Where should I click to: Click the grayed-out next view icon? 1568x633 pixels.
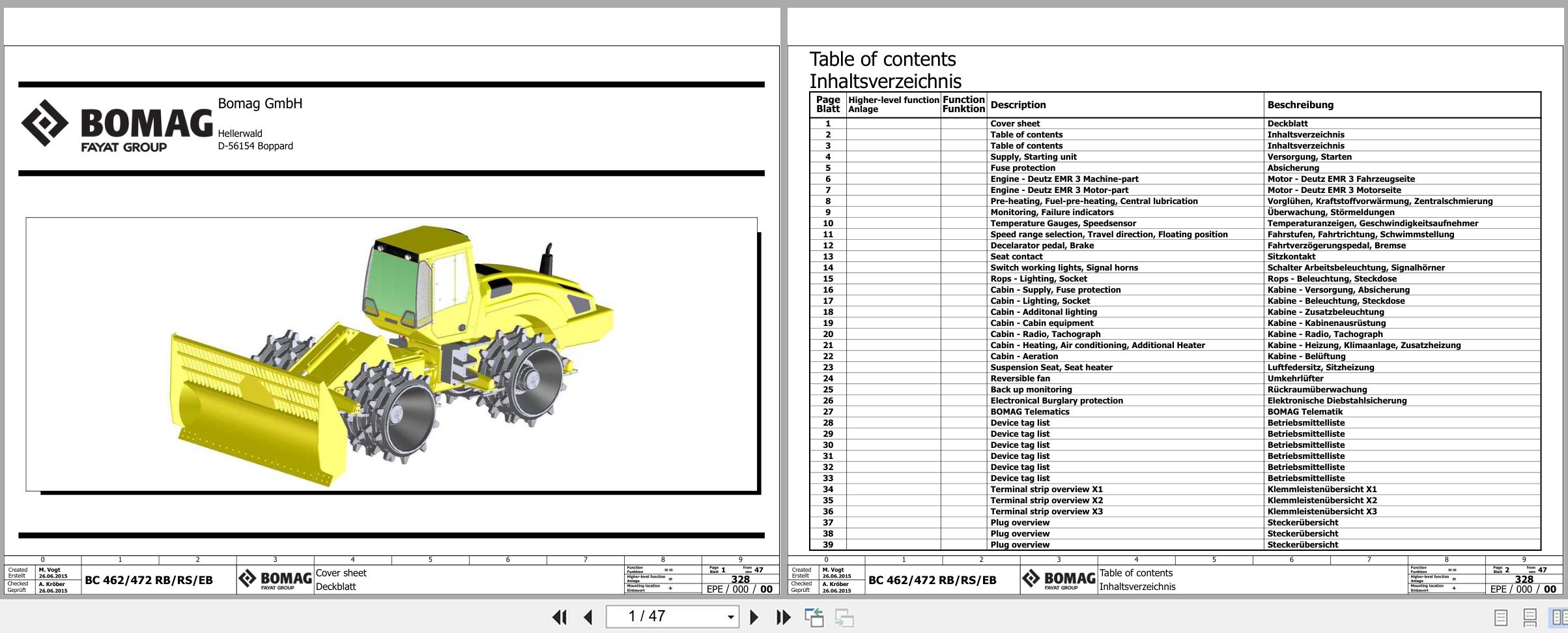(x=844, y=617)
